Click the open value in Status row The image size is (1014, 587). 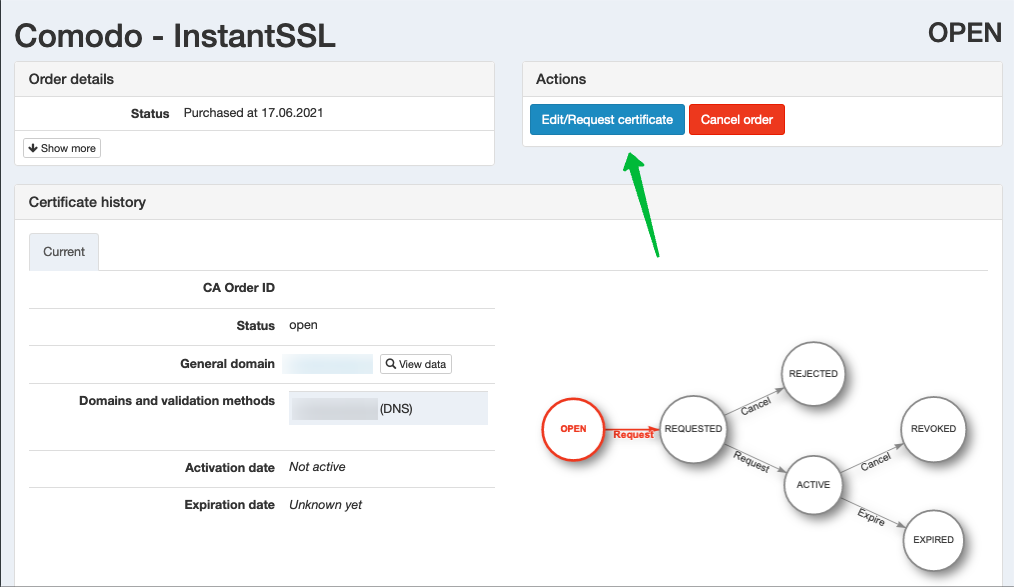click(303, 325)
